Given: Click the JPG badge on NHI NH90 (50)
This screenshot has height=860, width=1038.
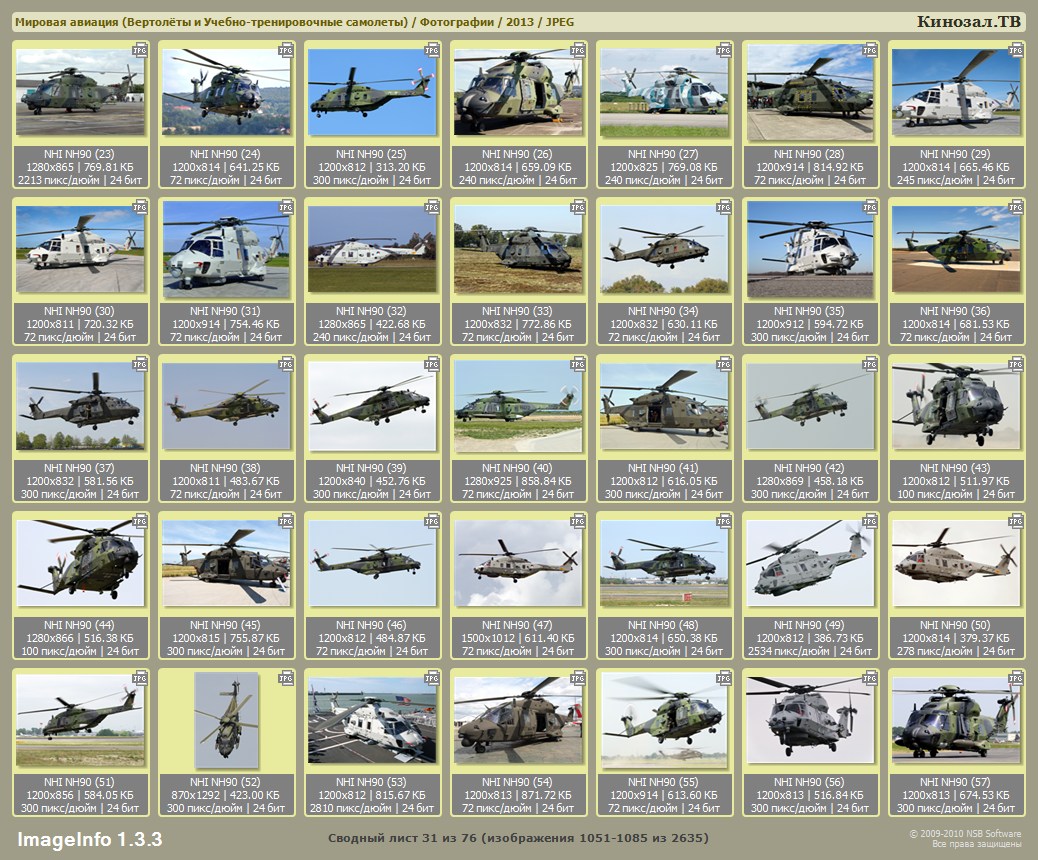Looking at the screenshot, I should 1015,521.
